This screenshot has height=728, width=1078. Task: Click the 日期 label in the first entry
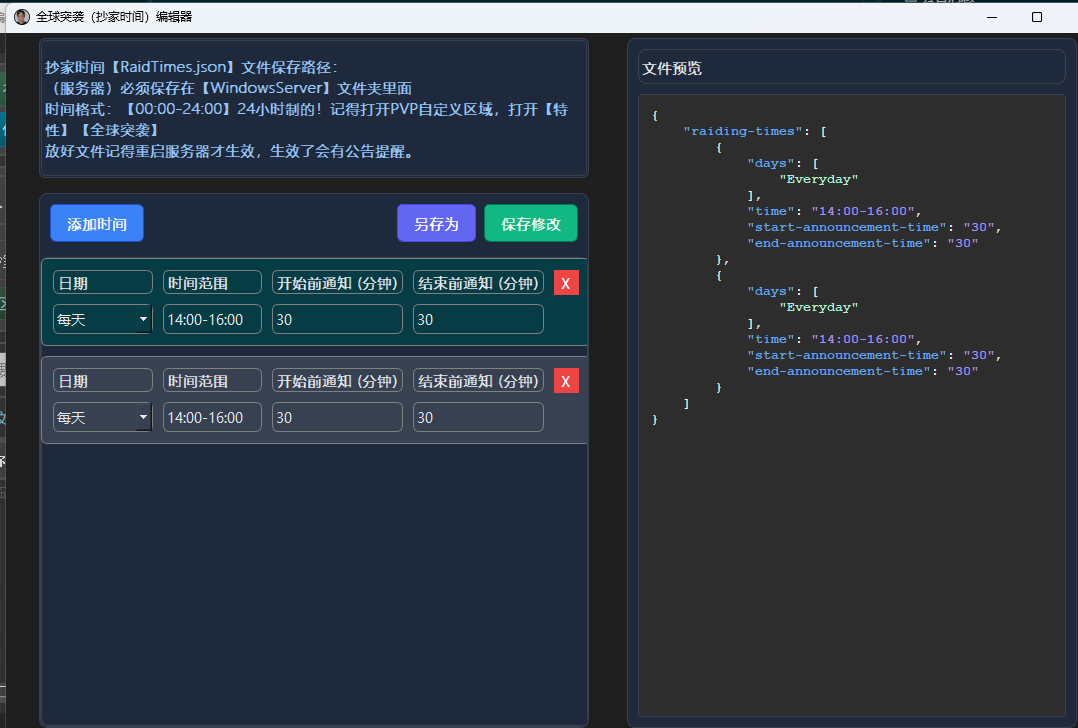pos(102,283)
